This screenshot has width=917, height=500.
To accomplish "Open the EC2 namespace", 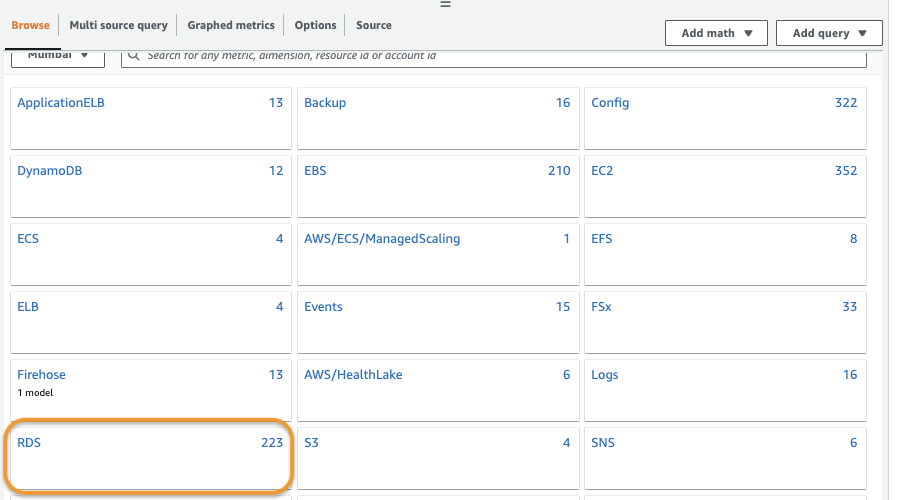I will tap(725, 187).
